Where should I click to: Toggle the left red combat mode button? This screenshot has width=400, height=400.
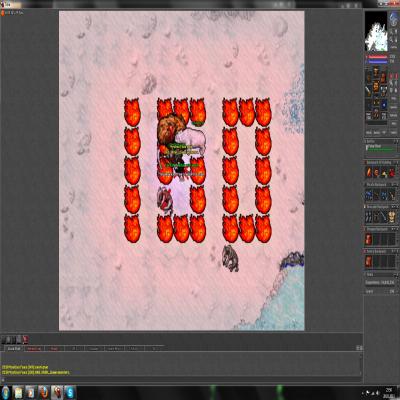point(391,76)
